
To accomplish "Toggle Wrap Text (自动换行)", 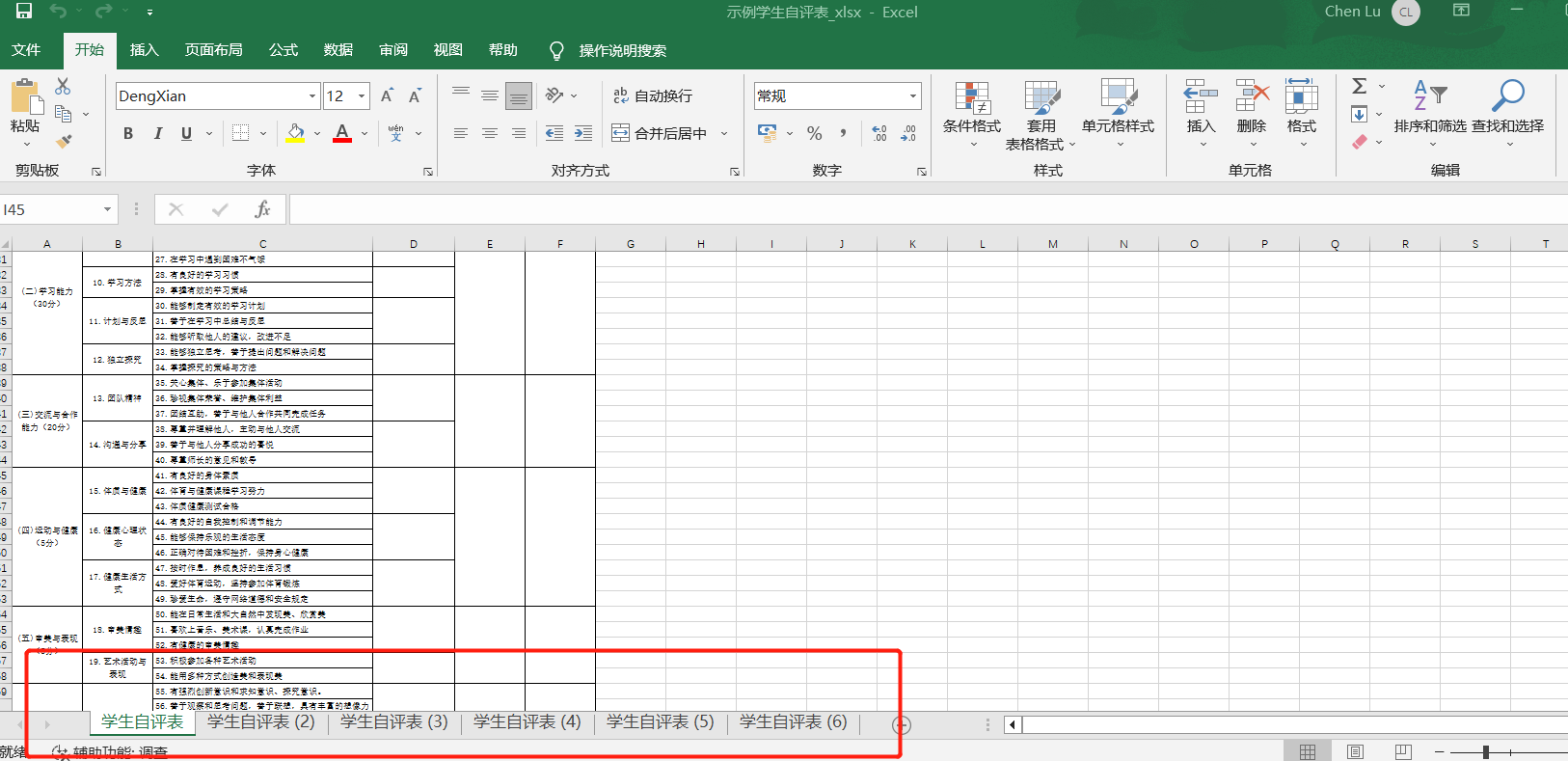I will pos(654,95).
